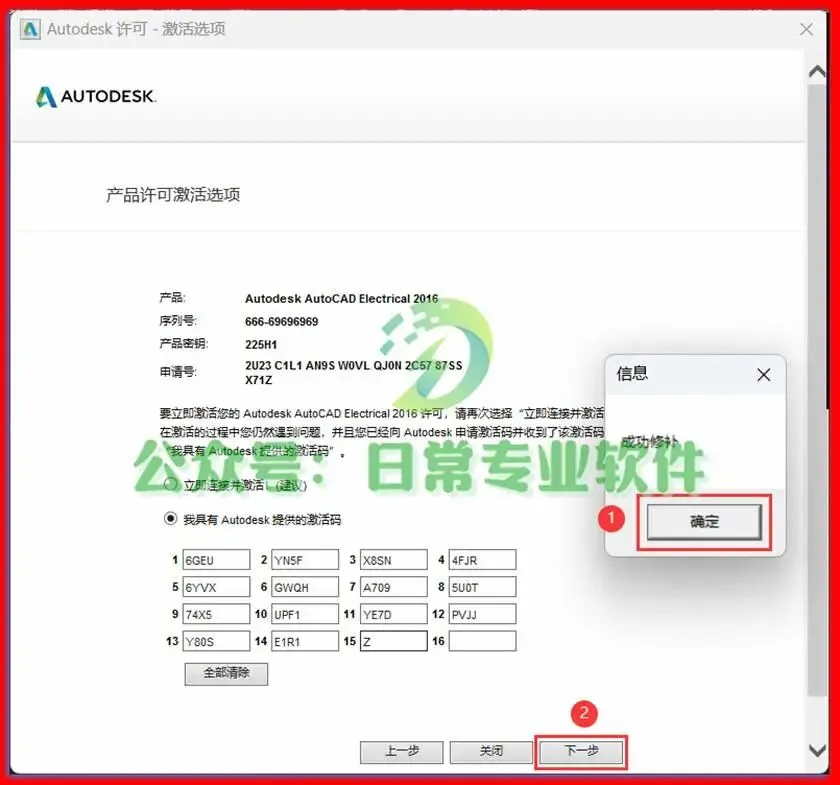This screenshot has width=840, height=785.
Task: Click product name Autodesk AutoCAD Electrical 2016
Action: pos(341,298)
